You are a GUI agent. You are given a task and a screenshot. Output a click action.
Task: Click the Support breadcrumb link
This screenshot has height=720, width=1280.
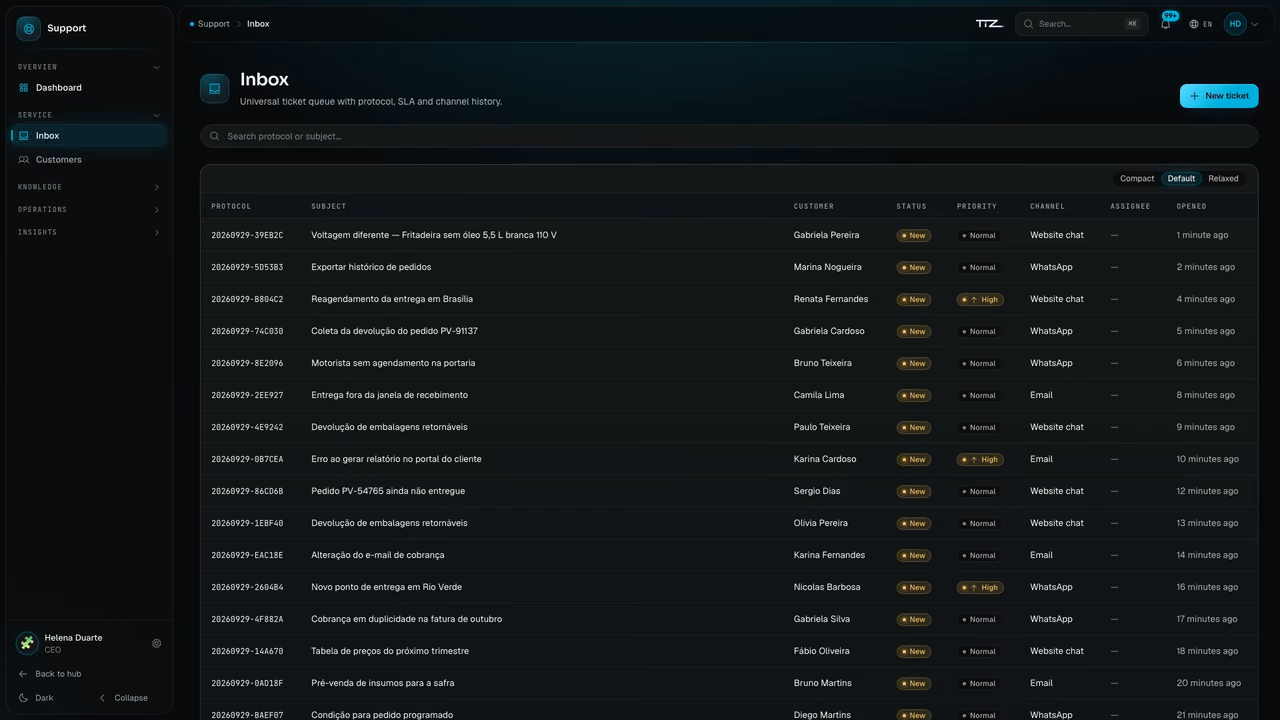(x=213, y=24)
